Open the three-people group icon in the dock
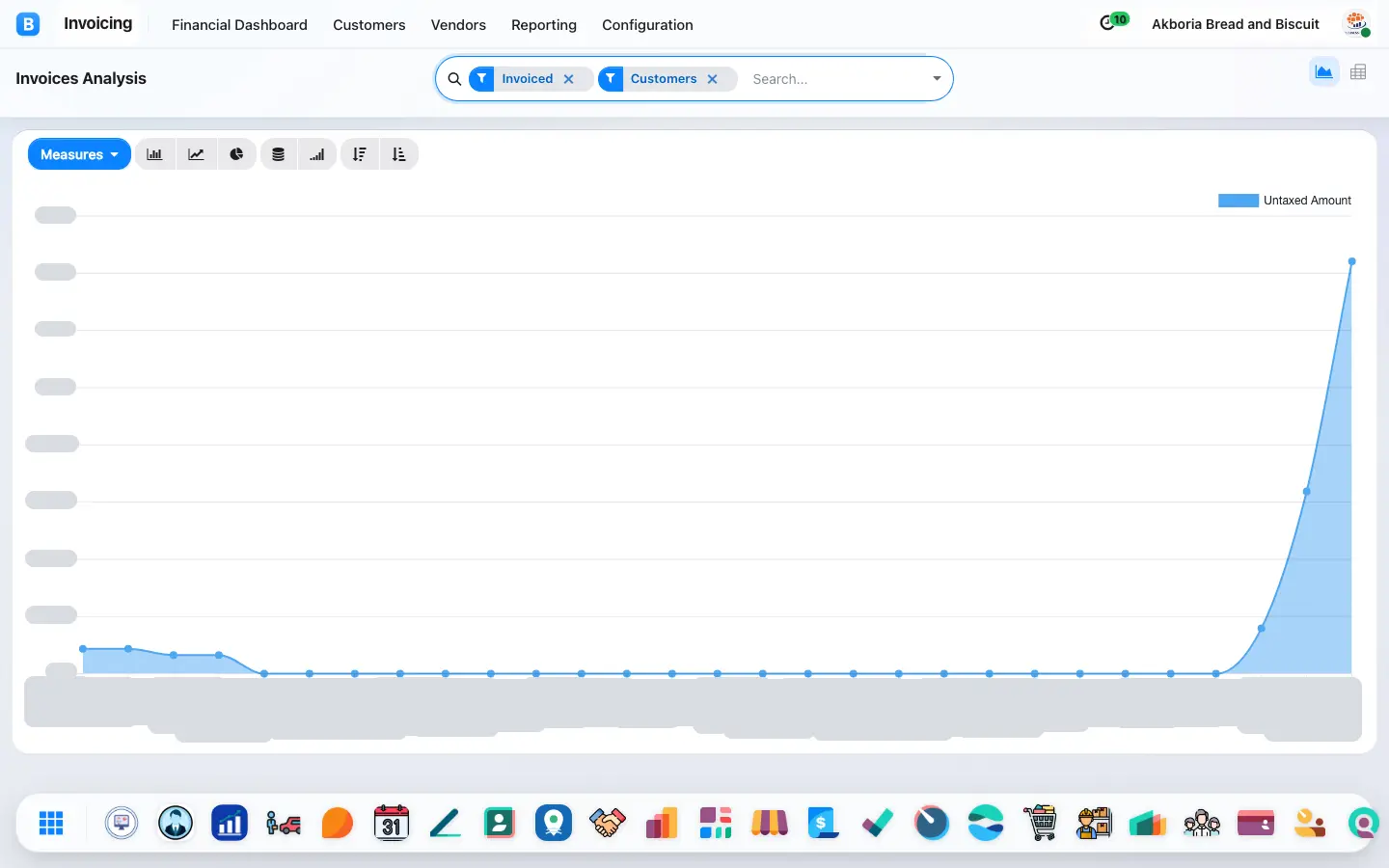The height and width of the screenshot is (868, 1389). [x=1202, y=823]
